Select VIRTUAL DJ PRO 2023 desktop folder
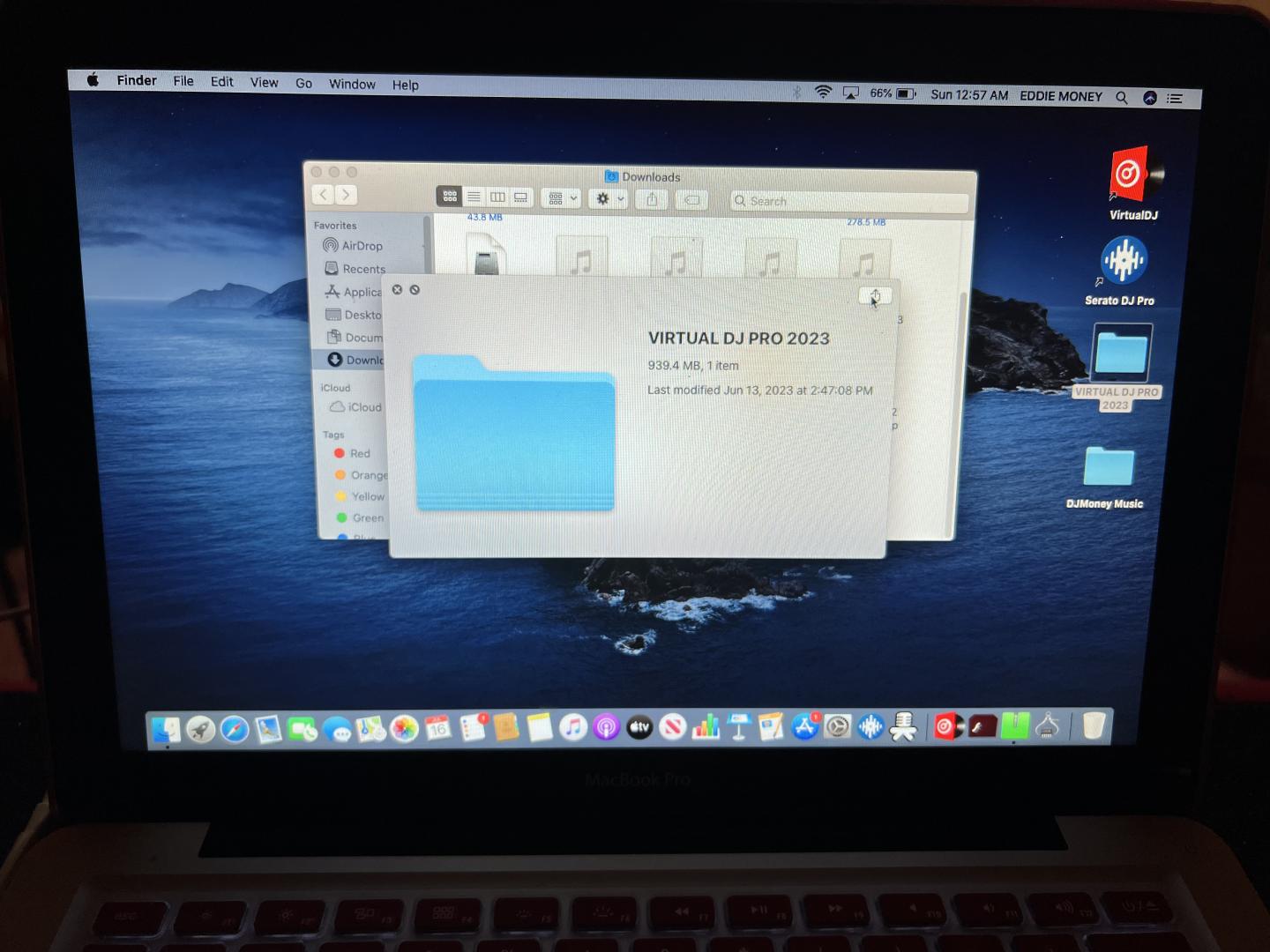 pyautogui.click(x=1119, y=367)
